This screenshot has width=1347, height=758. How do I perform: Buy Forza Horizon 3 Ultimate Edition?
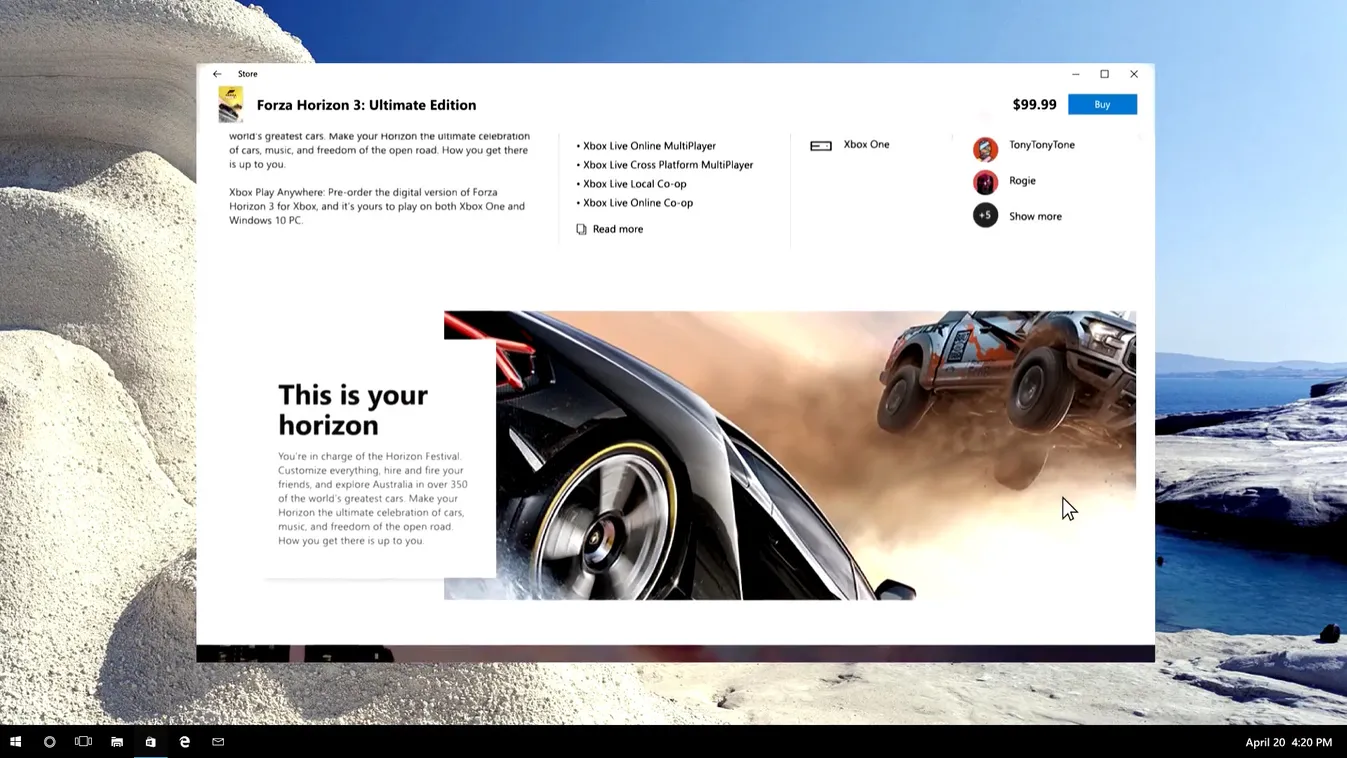click(1102, 104)
